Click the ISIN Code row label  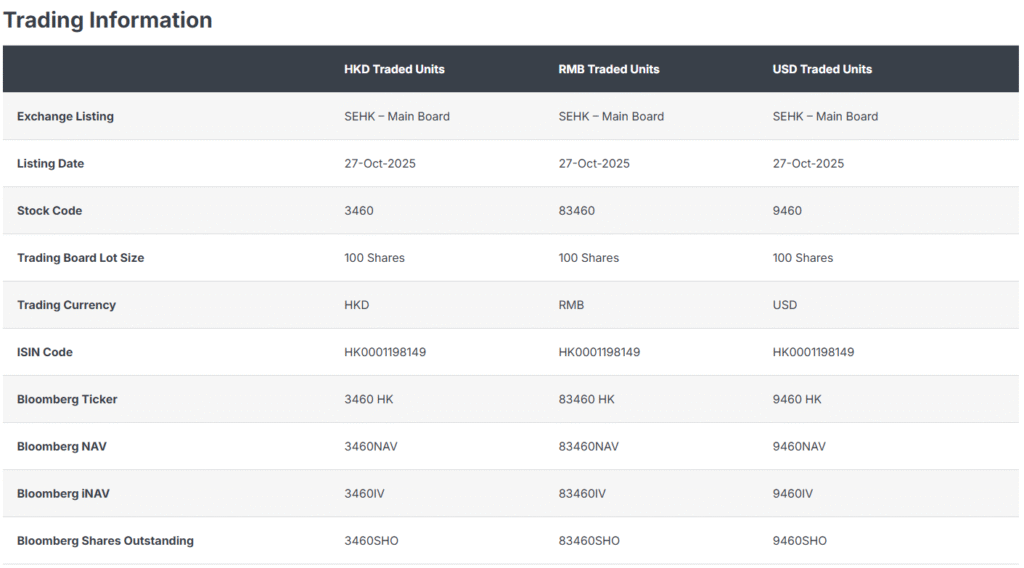coord(45,352)
